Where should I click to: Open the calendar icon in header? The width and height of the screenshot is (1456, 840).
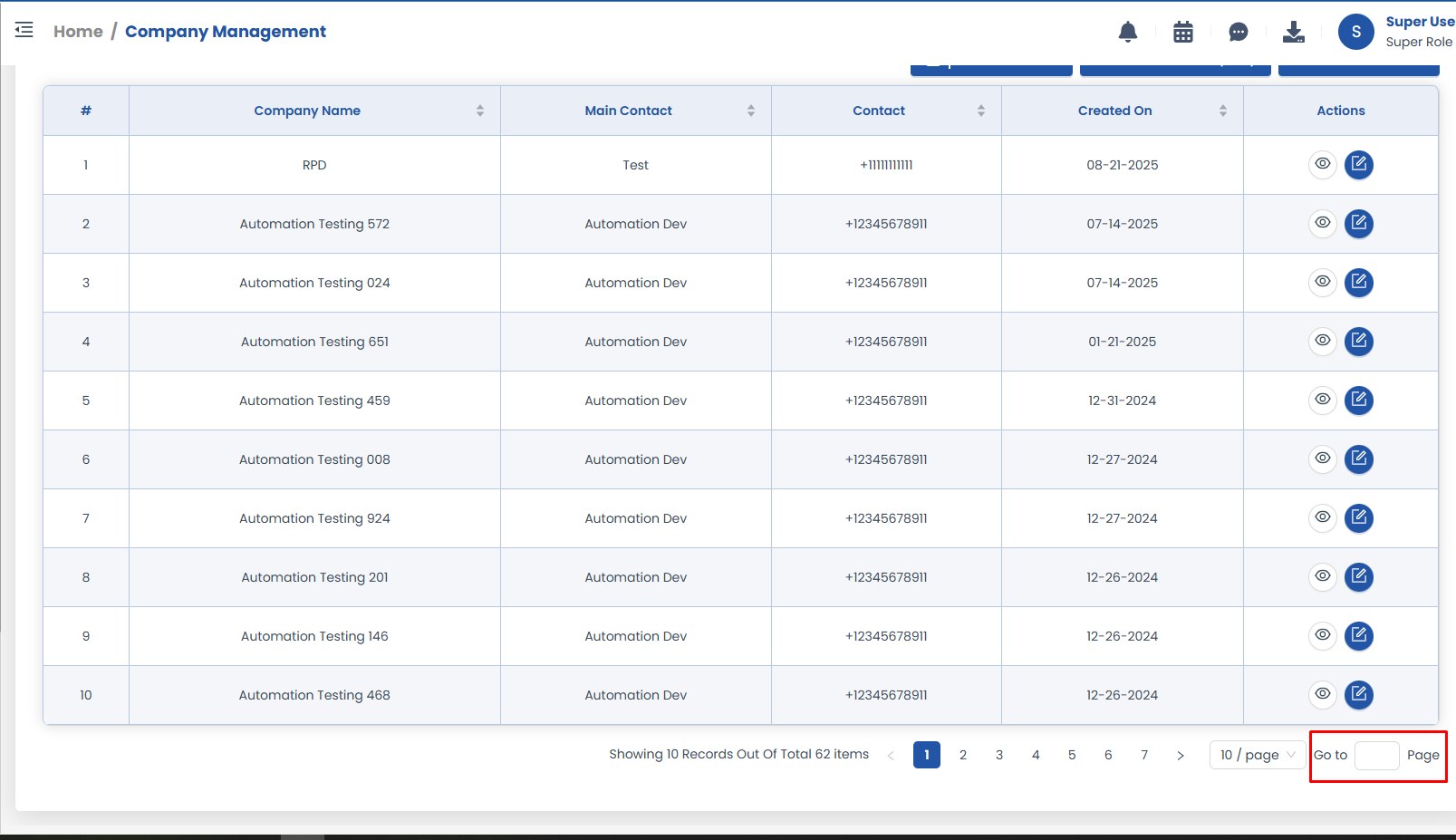1182,33
